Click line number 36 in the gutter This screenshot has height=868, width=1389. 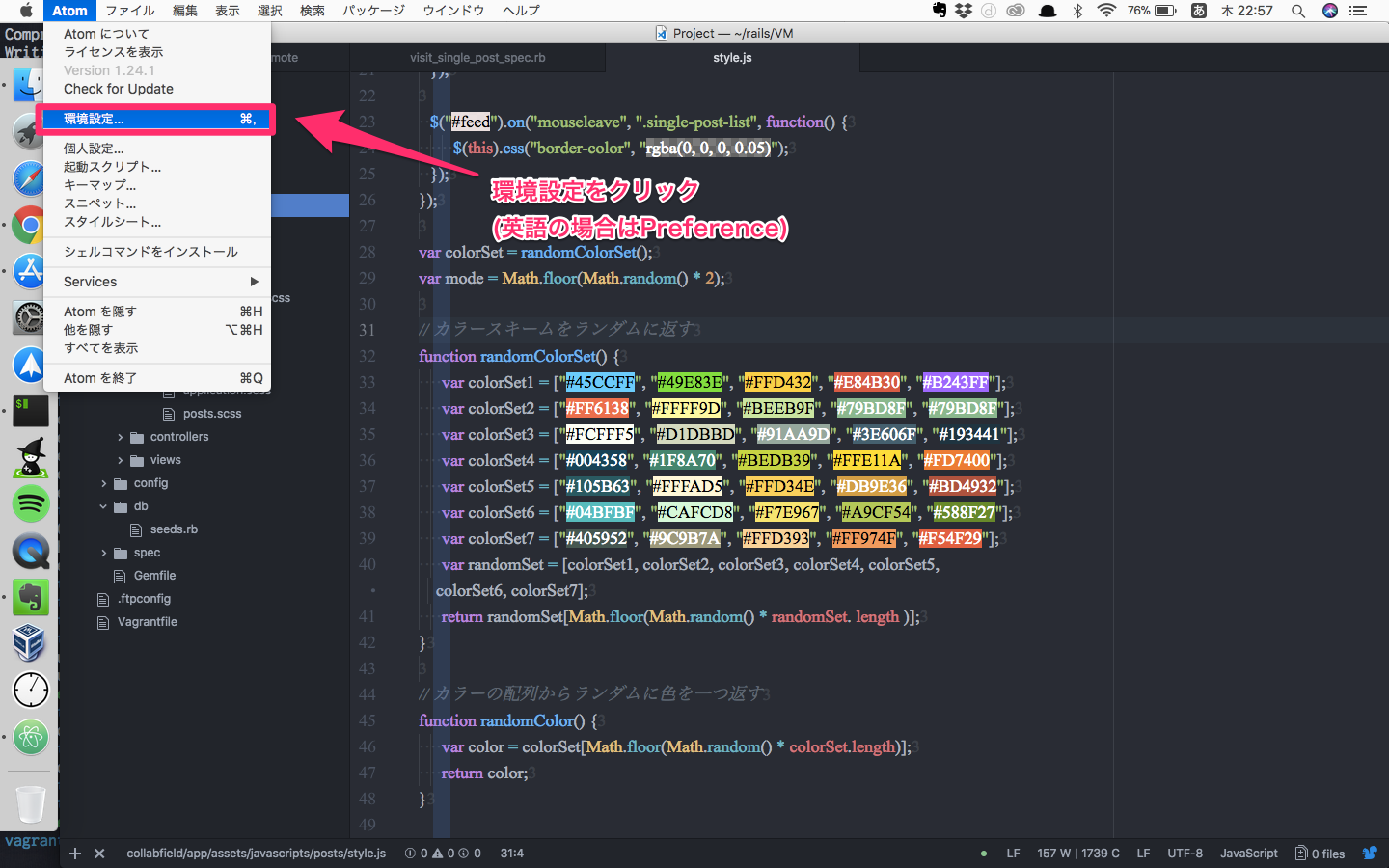(x=368, y=460)
